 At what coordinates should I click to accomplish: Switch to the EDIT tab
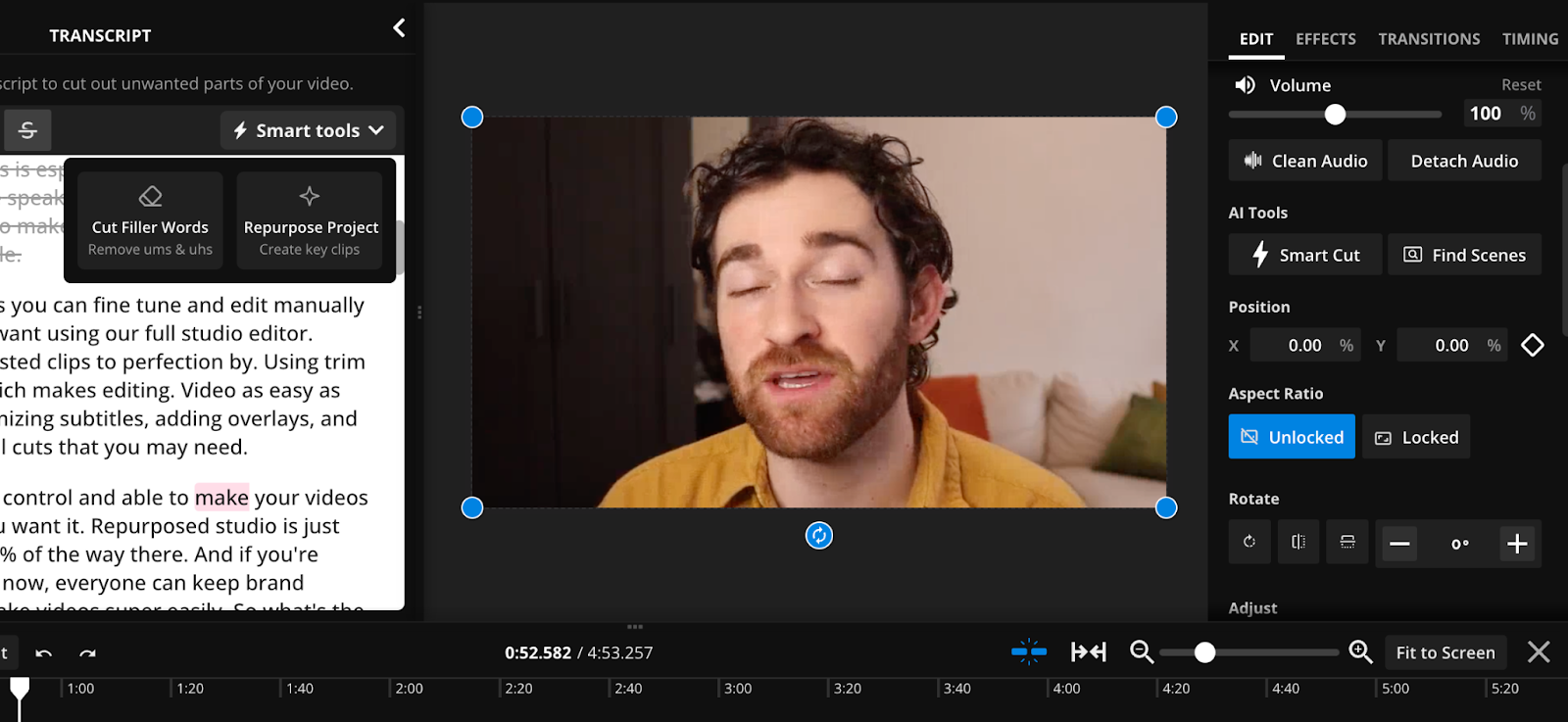pos(1256,39)
